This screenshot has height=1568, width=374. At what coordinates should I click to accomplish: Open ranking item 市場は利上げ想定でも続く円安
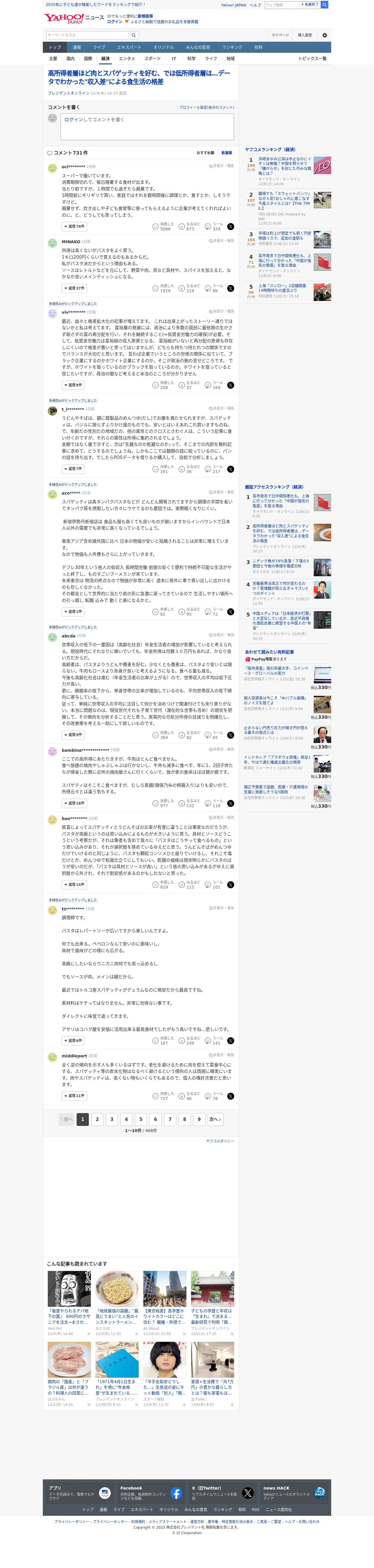tap(284, 236)
